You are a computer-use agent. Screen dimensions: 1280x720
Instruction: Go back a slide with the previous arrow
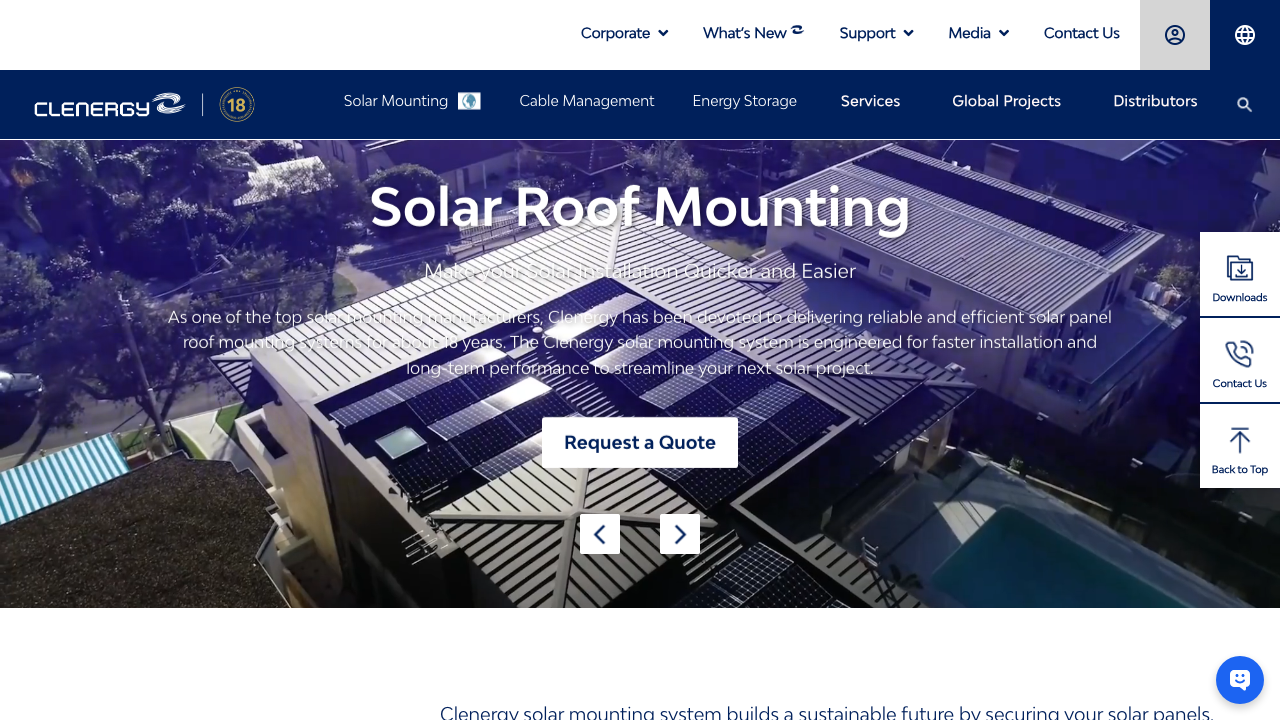pos(599,534)
